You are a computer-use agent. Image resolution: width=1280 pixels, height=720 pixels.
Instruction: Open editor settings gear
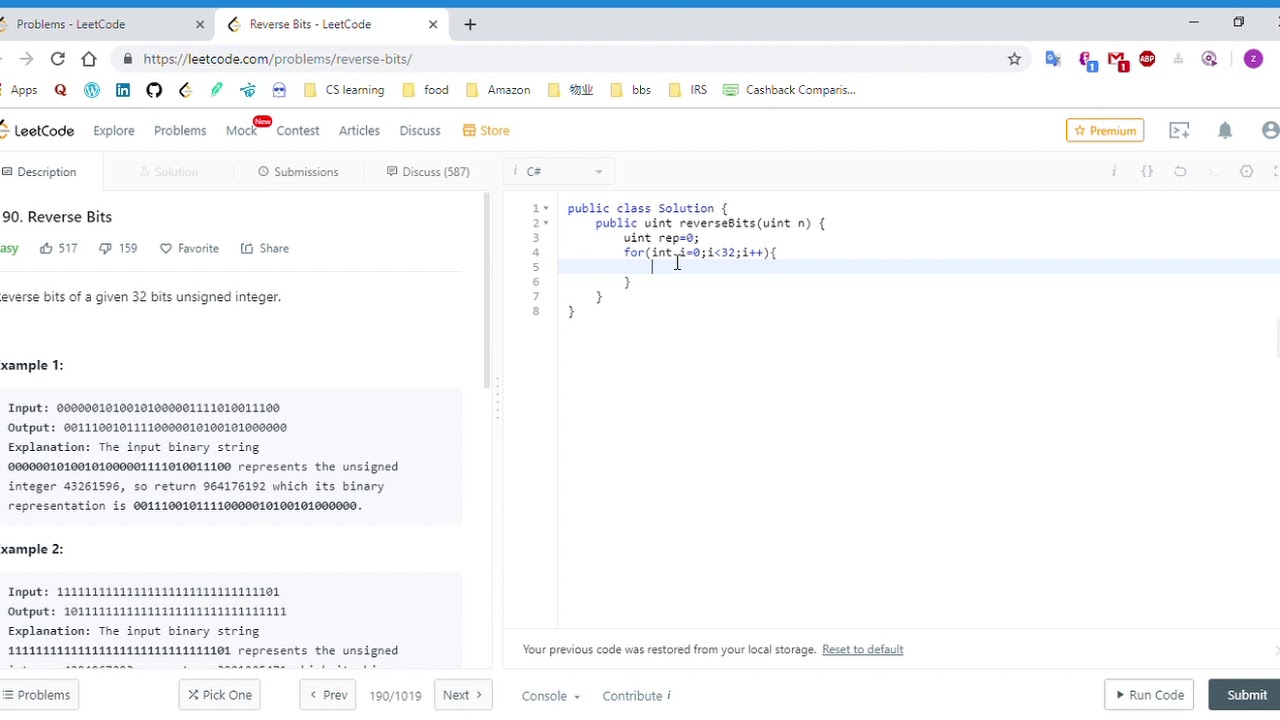[x=1246, y=172]
